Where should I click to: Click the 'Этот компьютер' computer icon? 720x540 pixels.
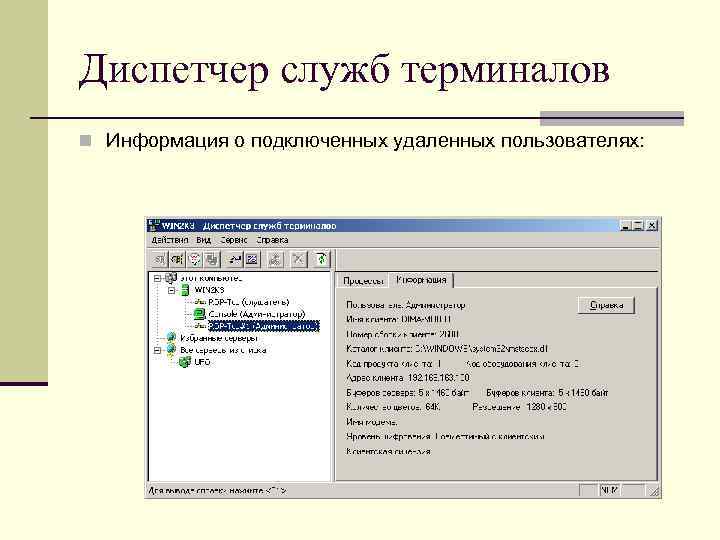pyautogui.click(x=171, y=278)
